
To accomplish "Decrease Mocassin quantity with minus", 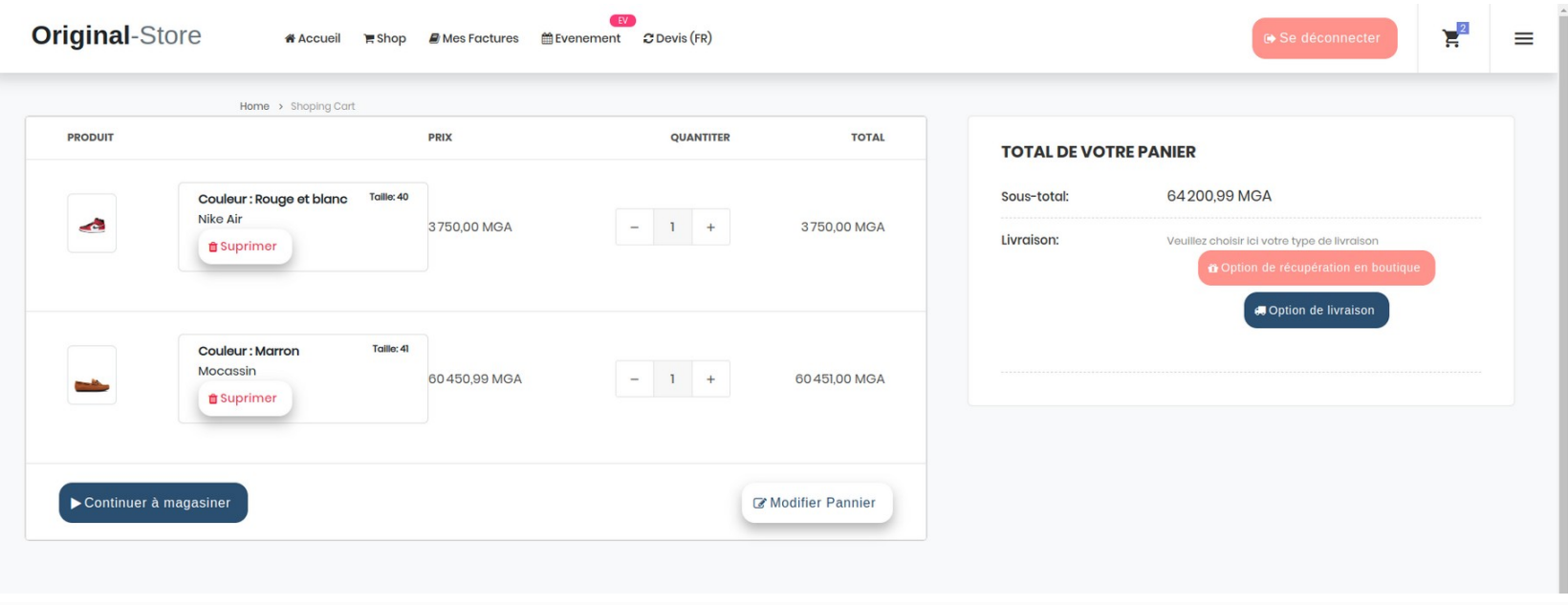I will tap(635, 379).
